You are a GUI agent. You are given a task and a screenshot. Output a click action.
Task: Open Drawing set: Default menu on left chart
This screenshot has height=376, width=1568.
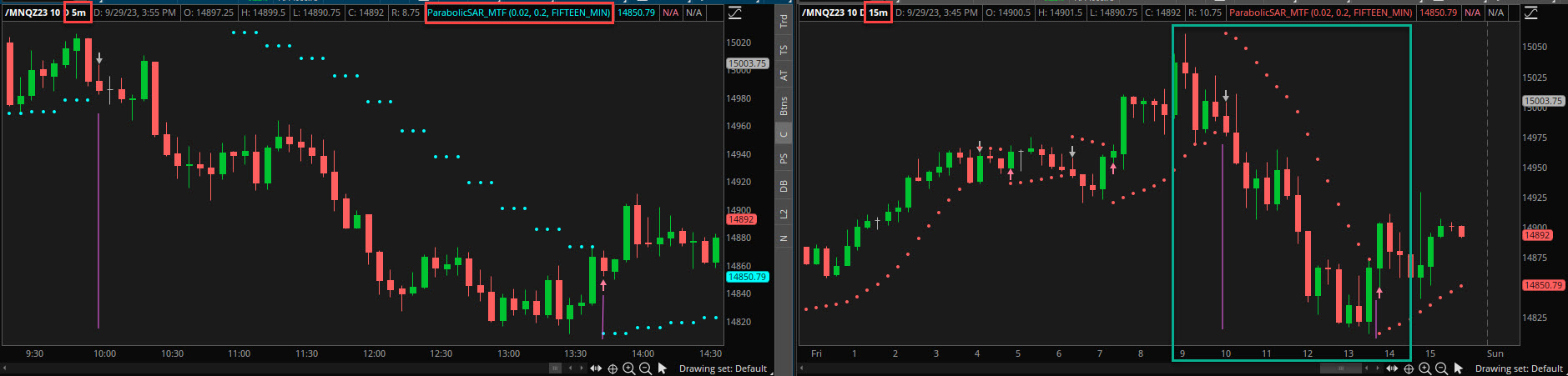(x=723, y=368)
